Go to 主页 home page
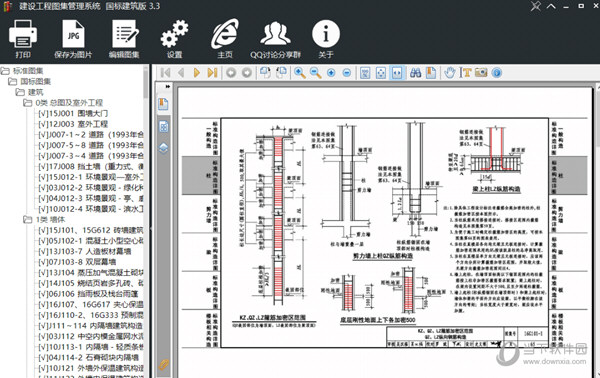Image resolution: width=600 pixels, height=378 pixels. point(225,39)
